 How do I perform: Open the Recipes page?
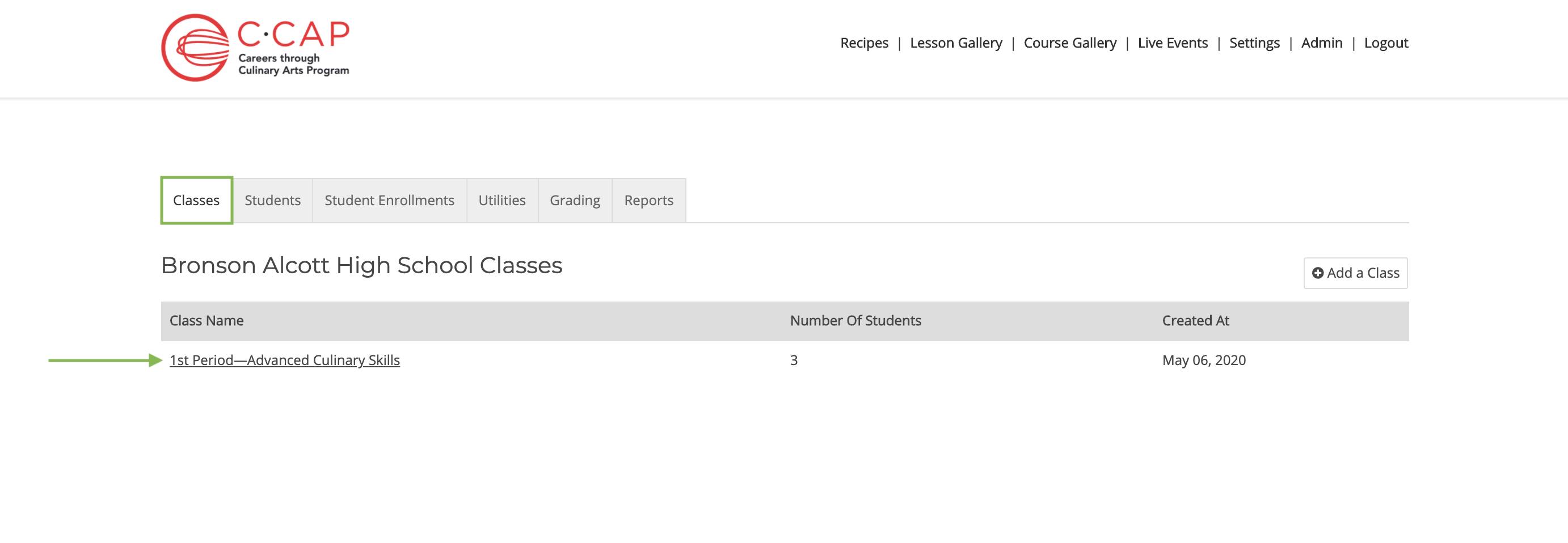pyautogui.click(x=864, y=43)
